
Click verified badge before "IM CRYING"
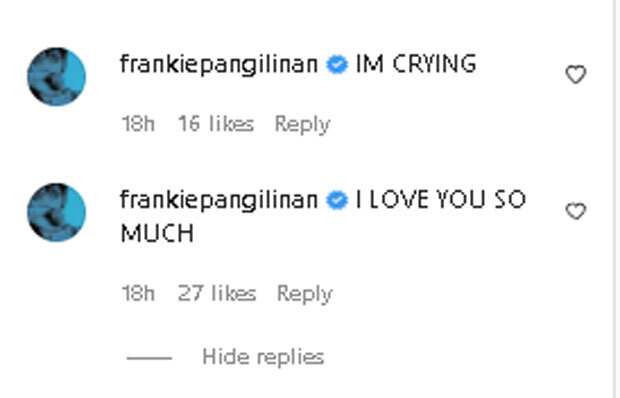pyautogui.click(x=337, y=65)
